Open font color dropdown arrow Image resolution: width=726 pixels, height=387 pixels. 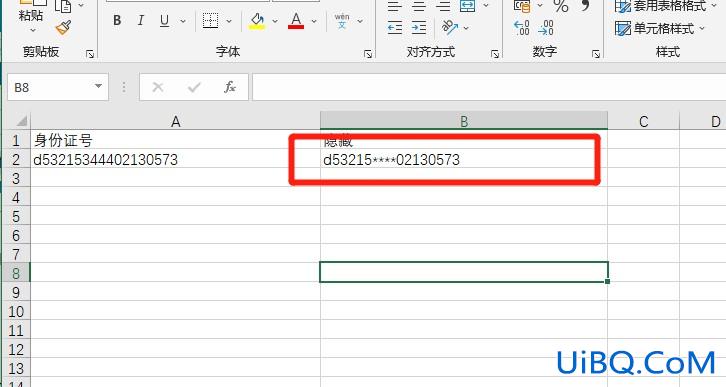[314, 21]
